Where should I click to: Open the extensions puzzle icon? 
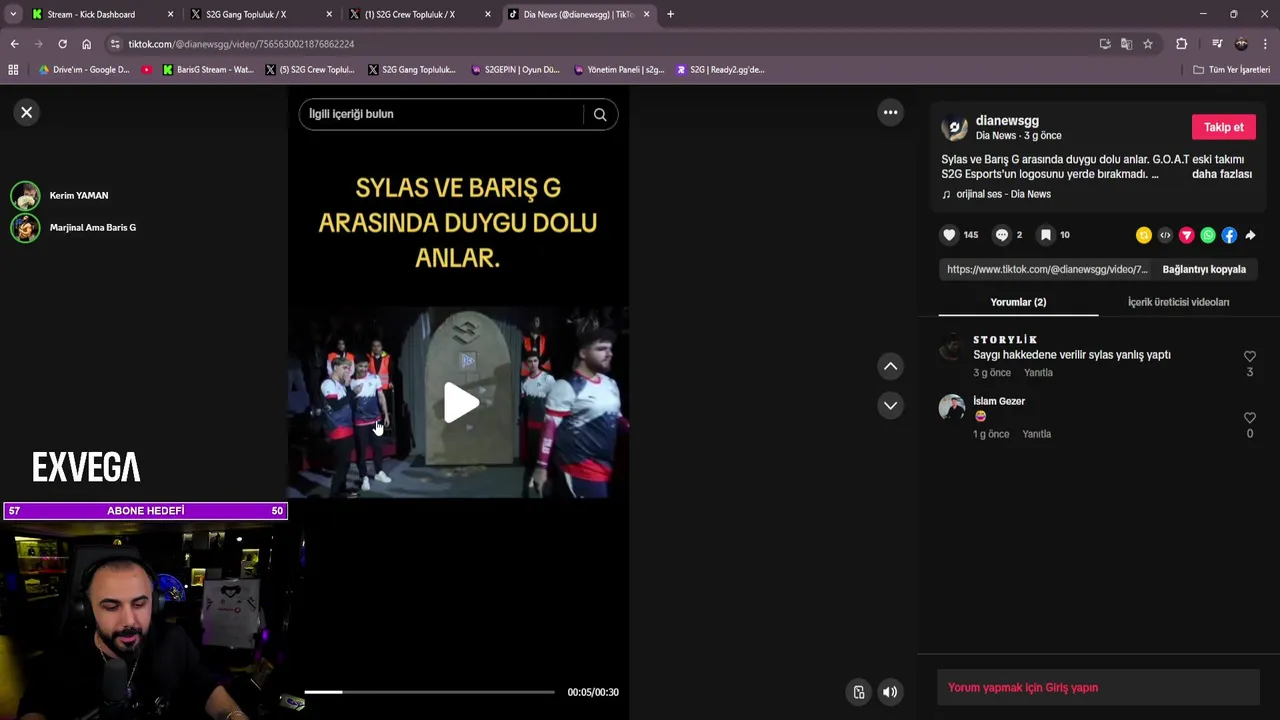coord(1181,44)
